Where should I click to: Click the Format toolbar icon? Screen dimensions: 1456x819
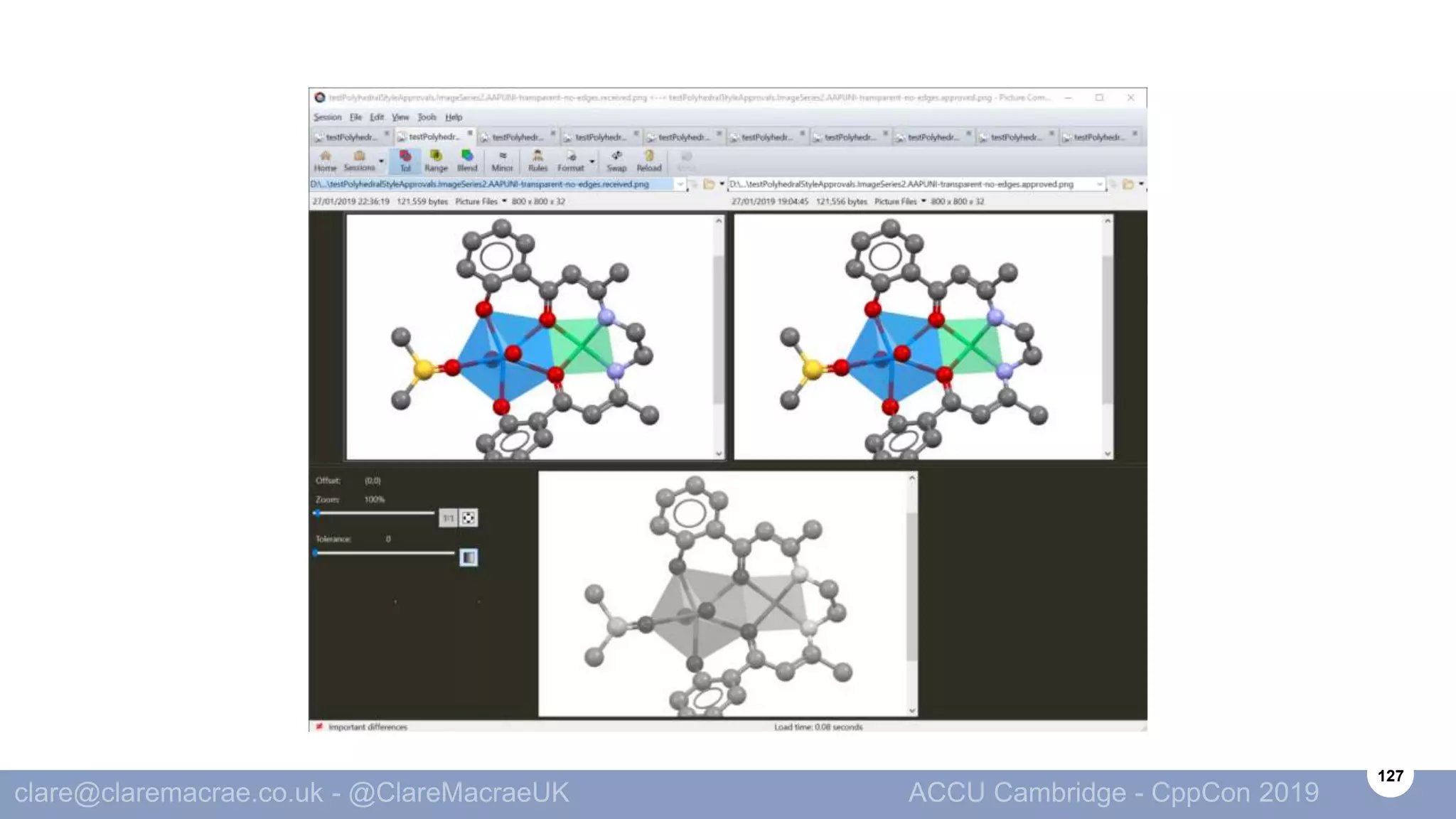570,161
